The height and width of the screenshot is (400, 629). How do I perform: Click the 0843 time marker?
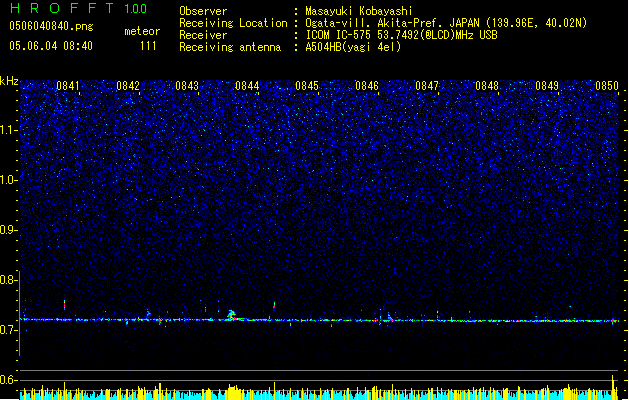187,86
